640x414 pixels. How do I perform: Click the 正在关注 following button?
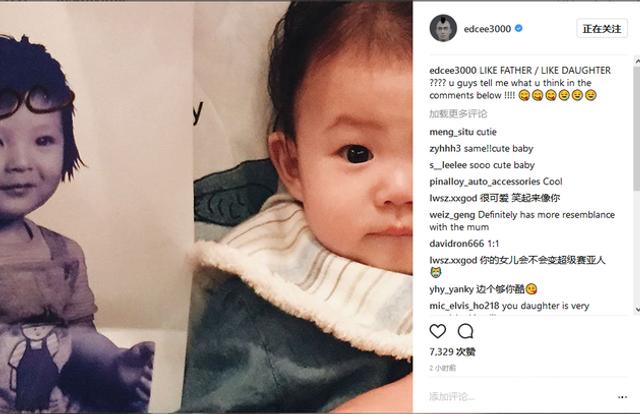pyautogui.click(x=602, y=29)
